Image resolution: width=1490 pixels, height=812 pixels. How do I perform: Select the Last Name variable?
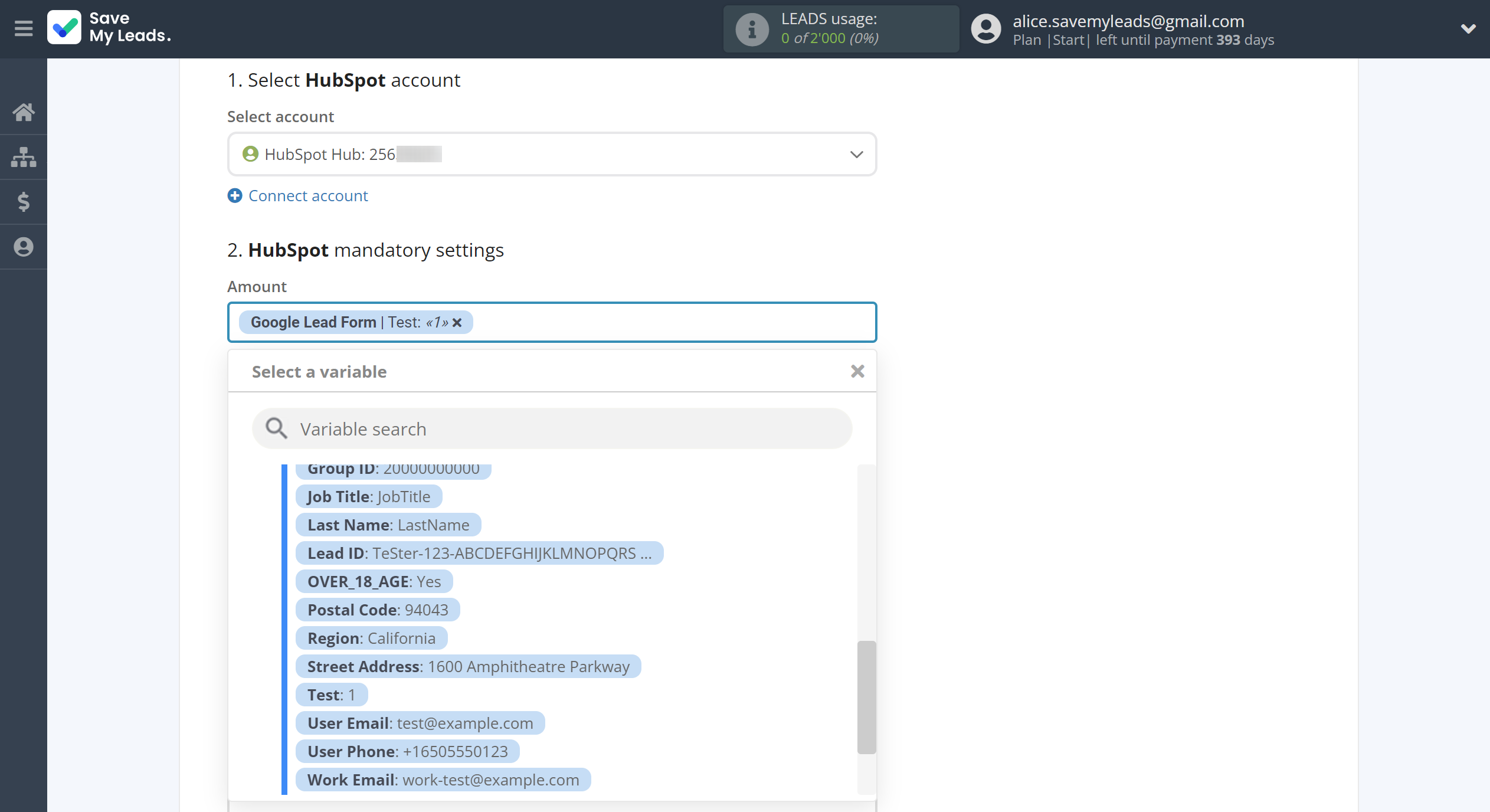click(x=388, y=525)
